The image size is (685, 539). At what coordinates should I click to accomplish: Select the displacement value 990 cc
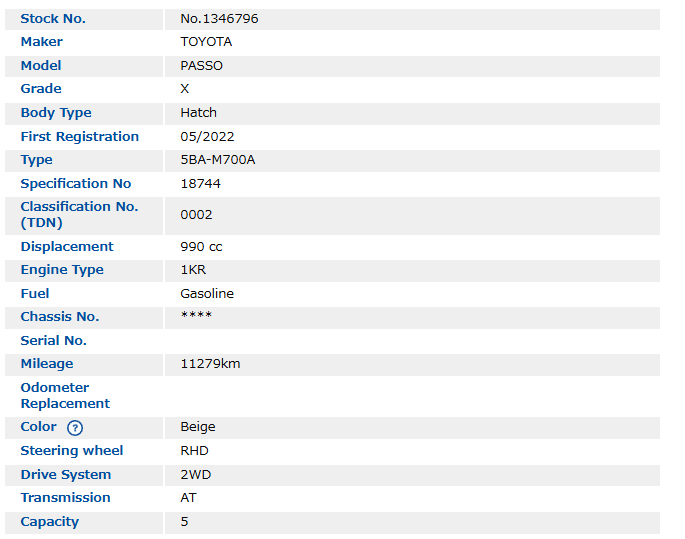coord(201,247)
